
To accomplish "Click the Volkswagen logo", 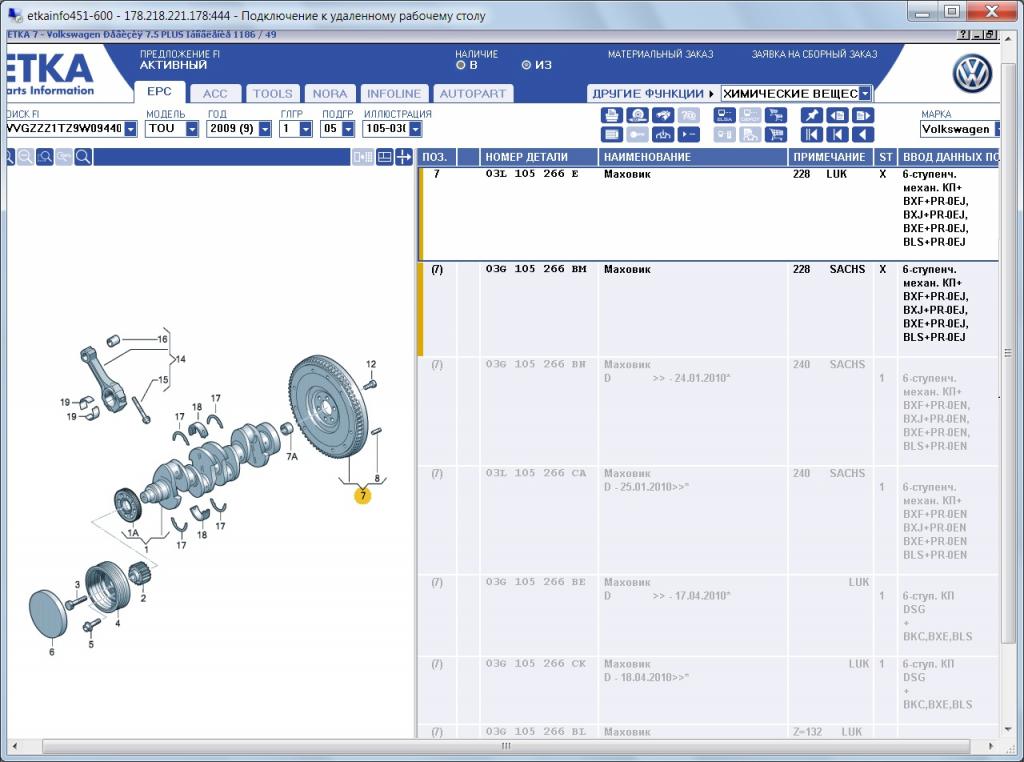I will point(972,73).
